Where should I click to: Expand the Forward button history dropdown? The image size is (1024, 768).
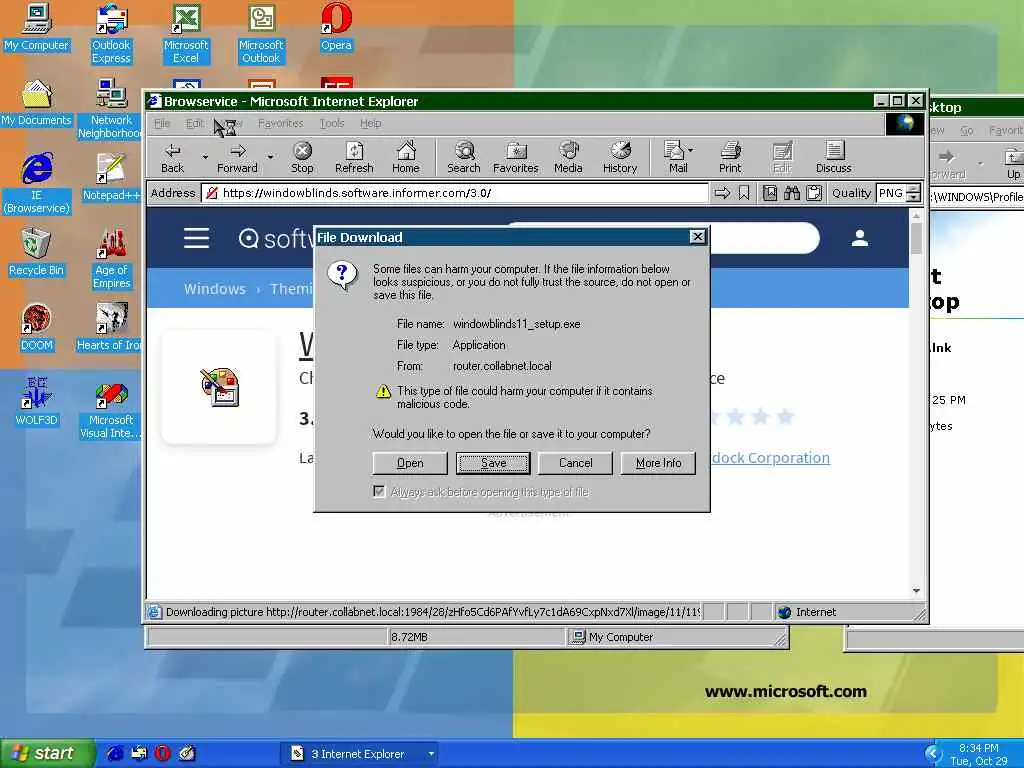click(x=270, y=157)
